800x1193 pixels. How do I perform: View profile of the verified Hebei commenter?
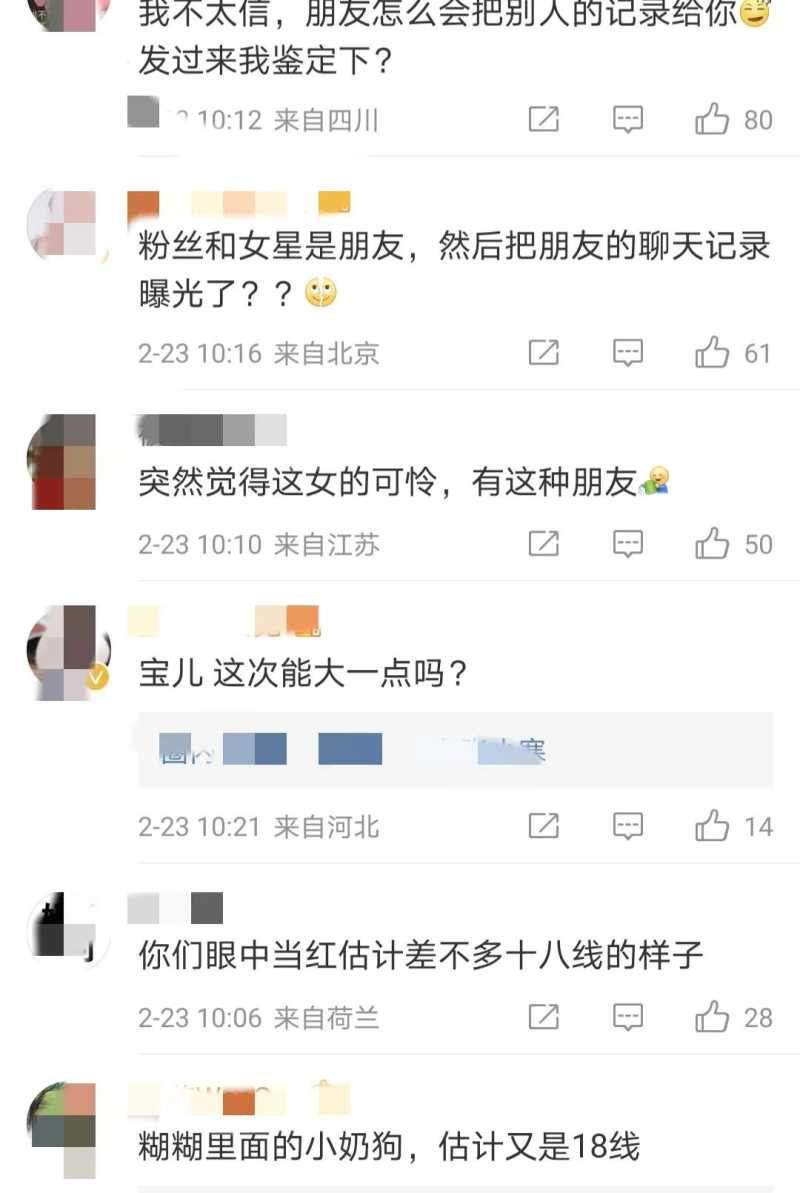pos(67,652)
